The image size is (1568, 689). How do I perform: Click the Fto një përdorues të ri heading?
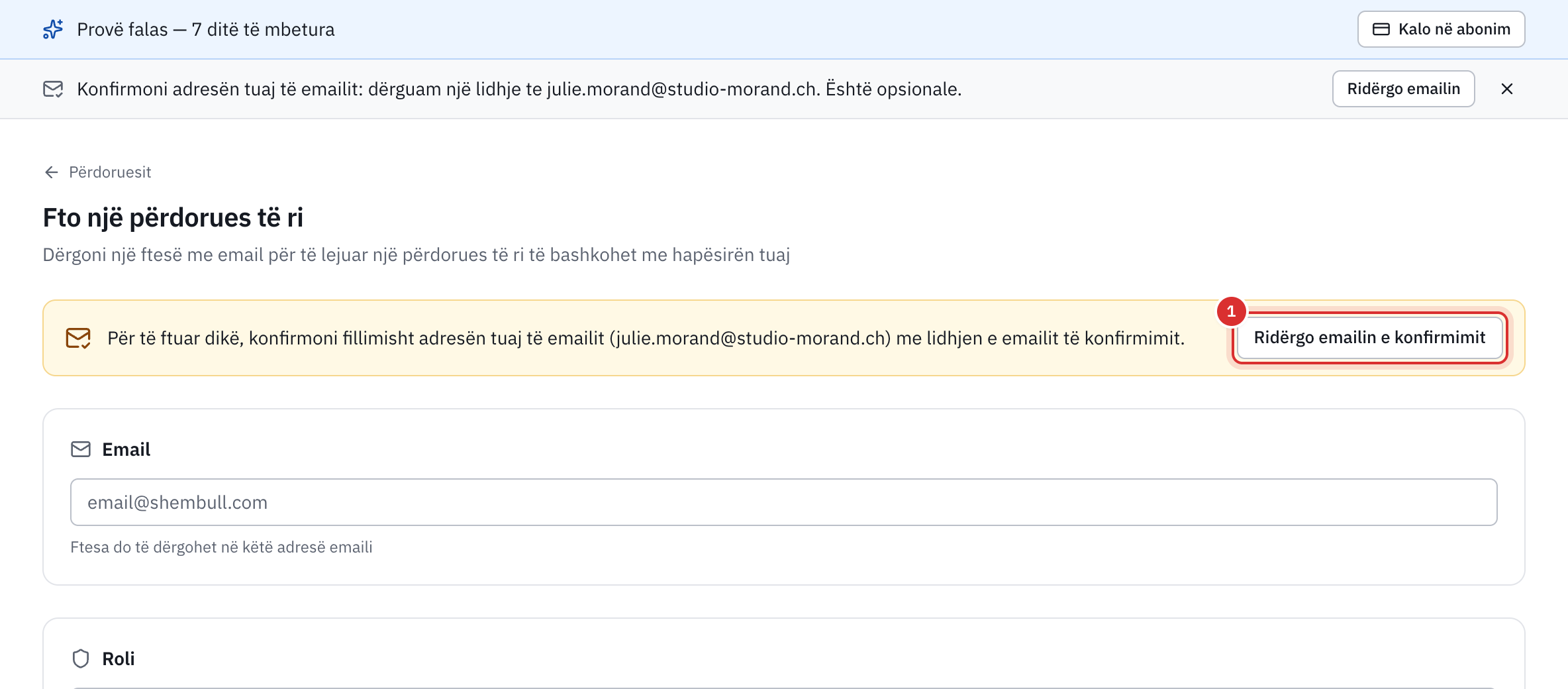click(x=173, y=217)
